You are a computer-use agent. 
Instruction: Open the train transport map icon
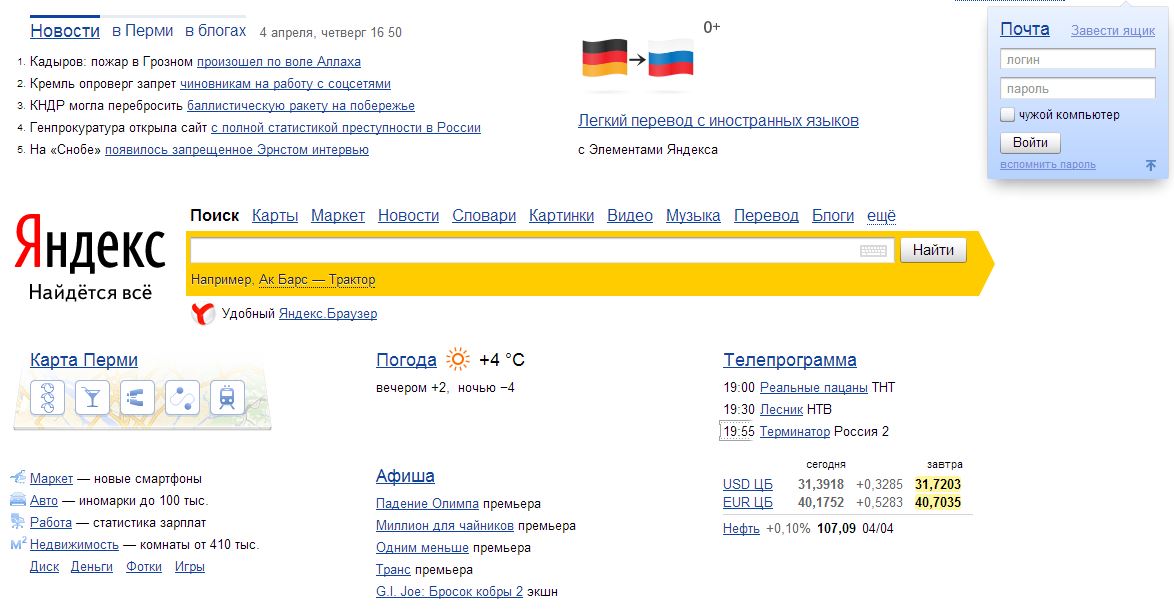tap(227, 397)
